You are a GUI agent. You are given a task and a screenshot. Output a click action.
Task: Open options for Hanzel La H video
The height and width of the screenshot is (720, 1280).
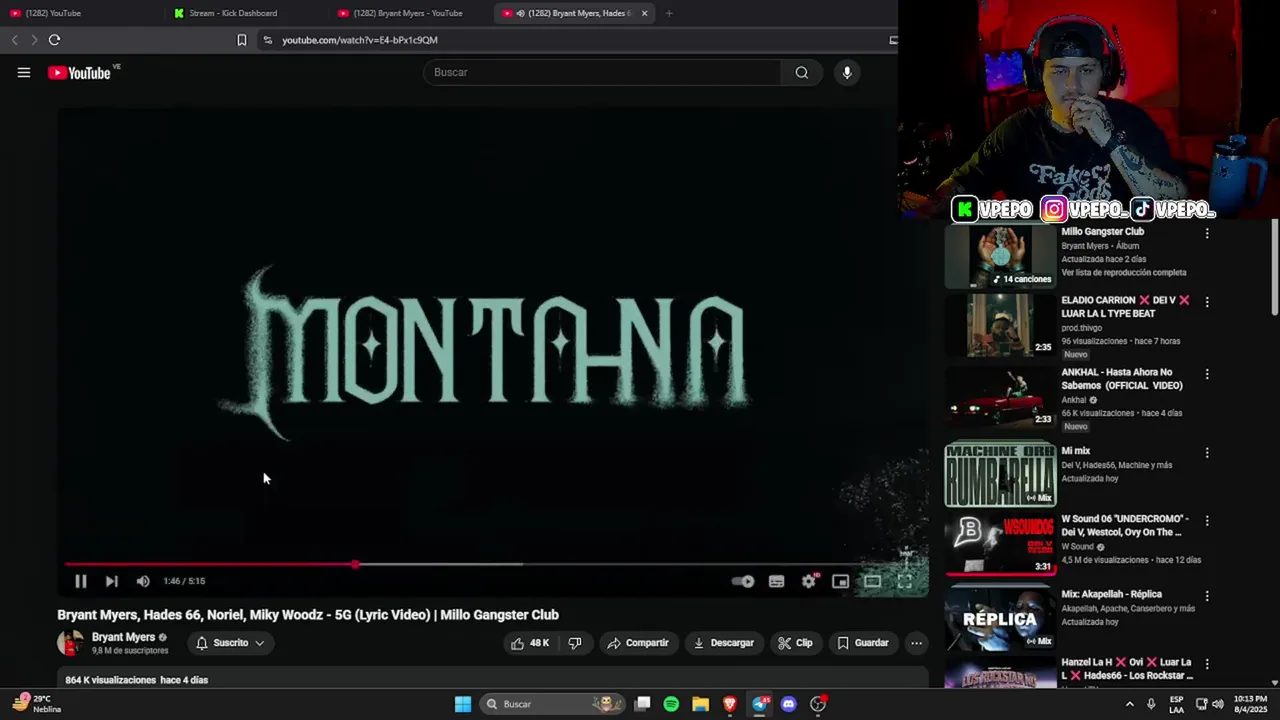click(1207, 664)
